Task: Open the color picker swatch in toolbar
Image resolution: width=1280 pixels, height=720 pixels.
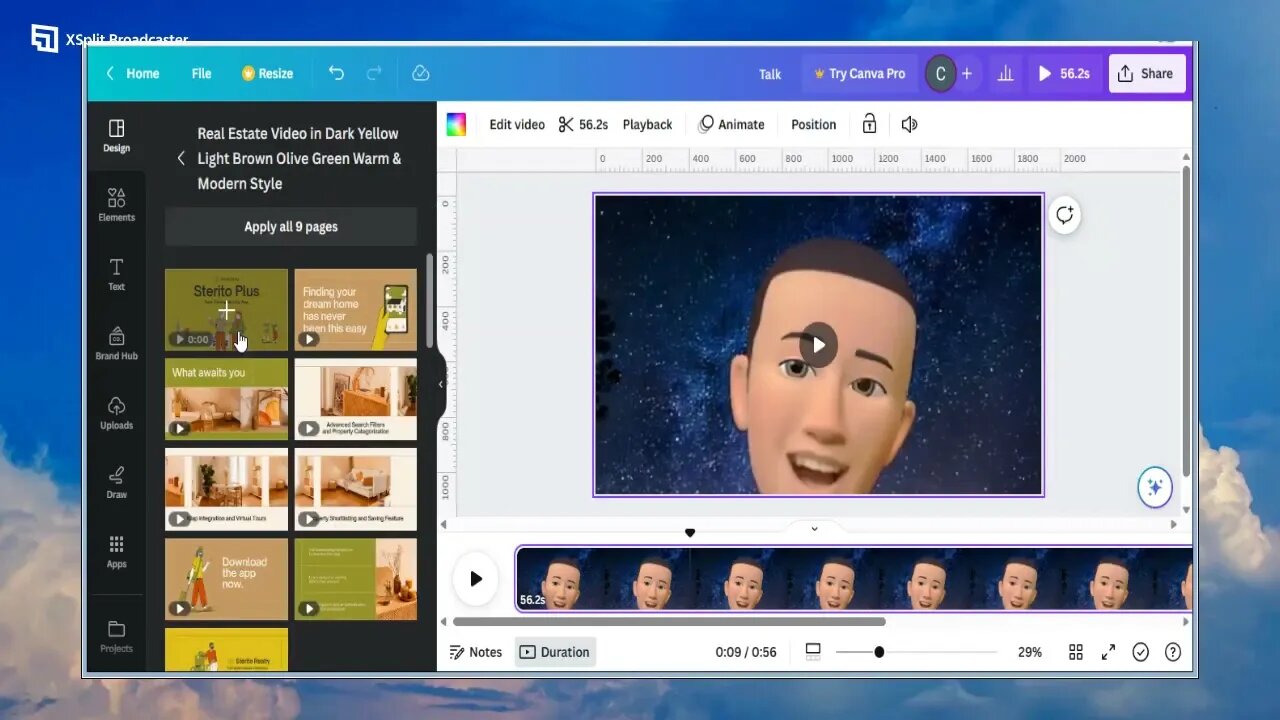Action: point(456,124)
